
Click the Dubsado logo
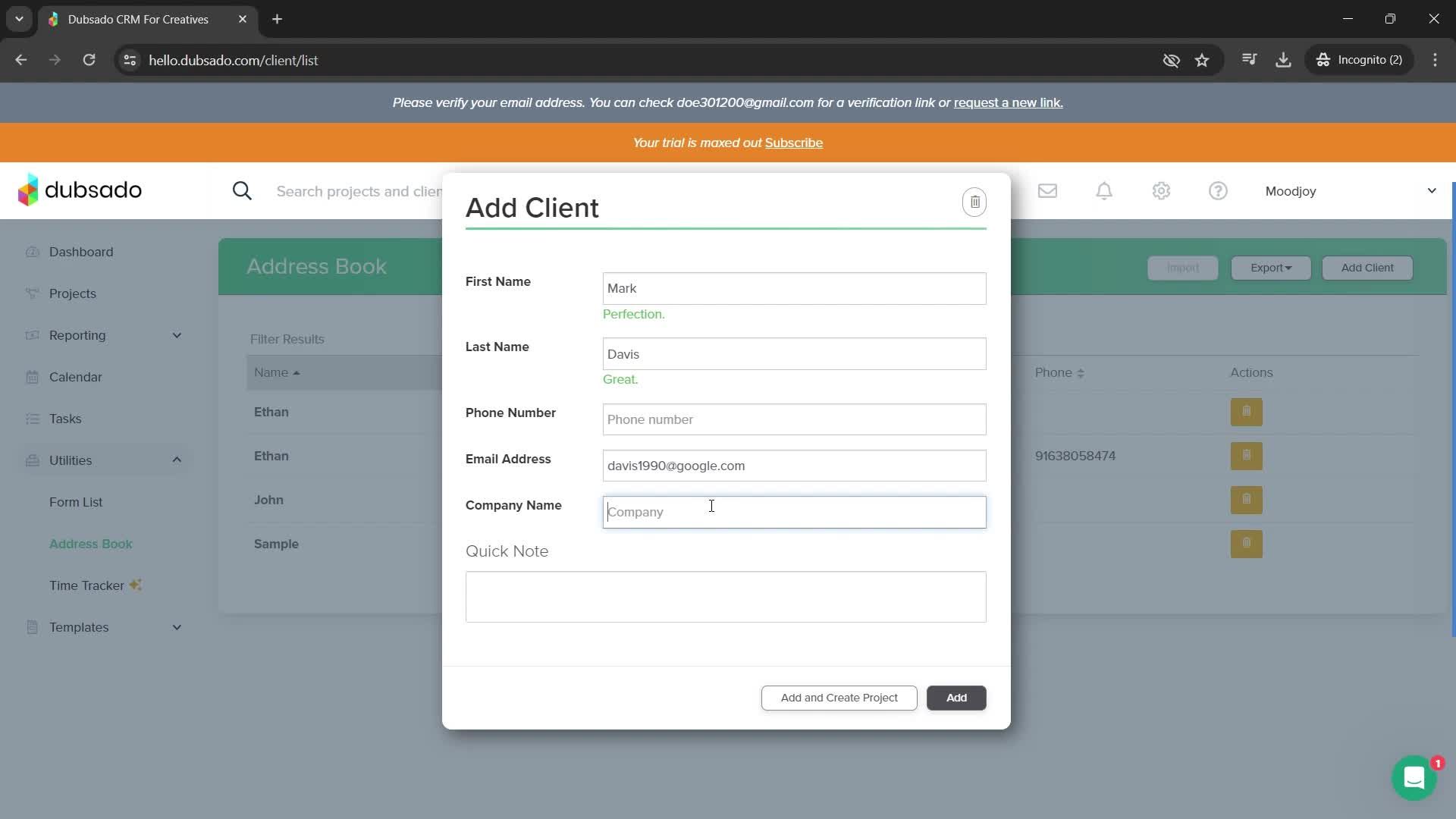coord(80,190)
